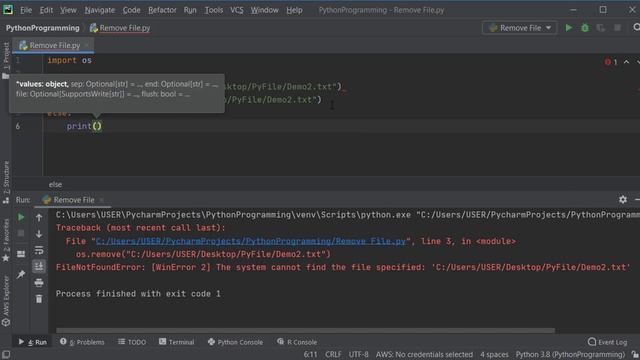This screenshot has width=640, height=360.
Task: Open the Help menu
Action: click(x=294, y=10)
